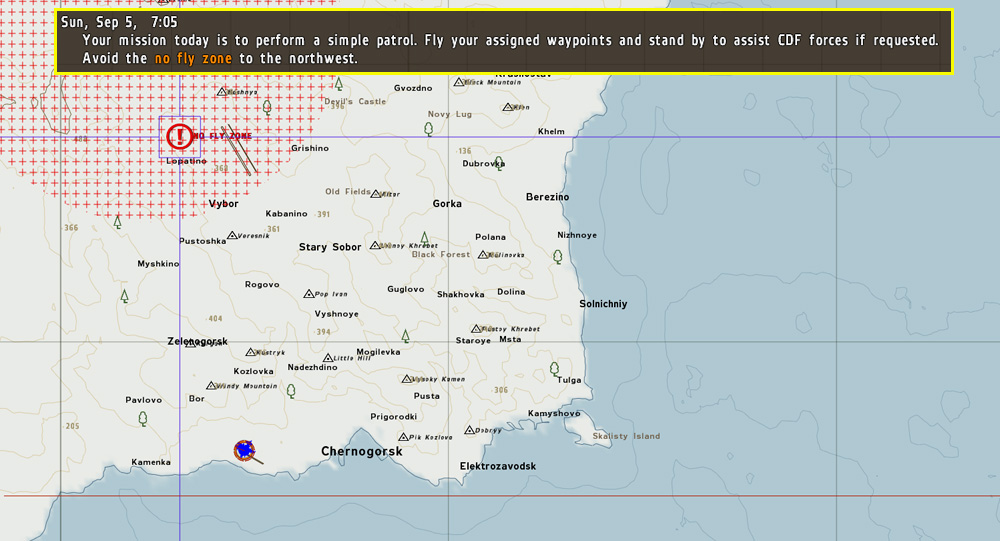Click the Skalisty Island label

click(x=626, y=436)
